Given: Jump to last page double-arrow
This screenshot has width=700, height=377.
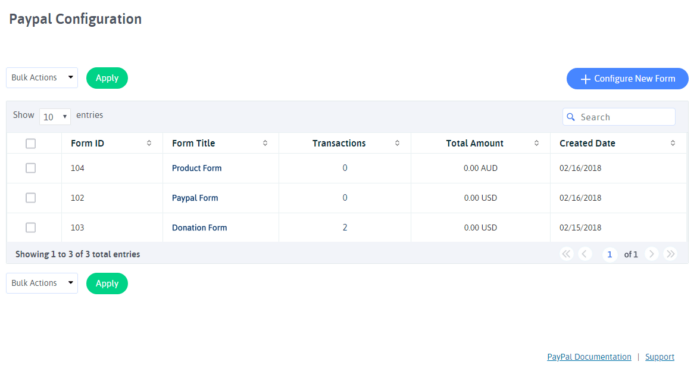Looking at the screenshot, I should coord(671,254).
